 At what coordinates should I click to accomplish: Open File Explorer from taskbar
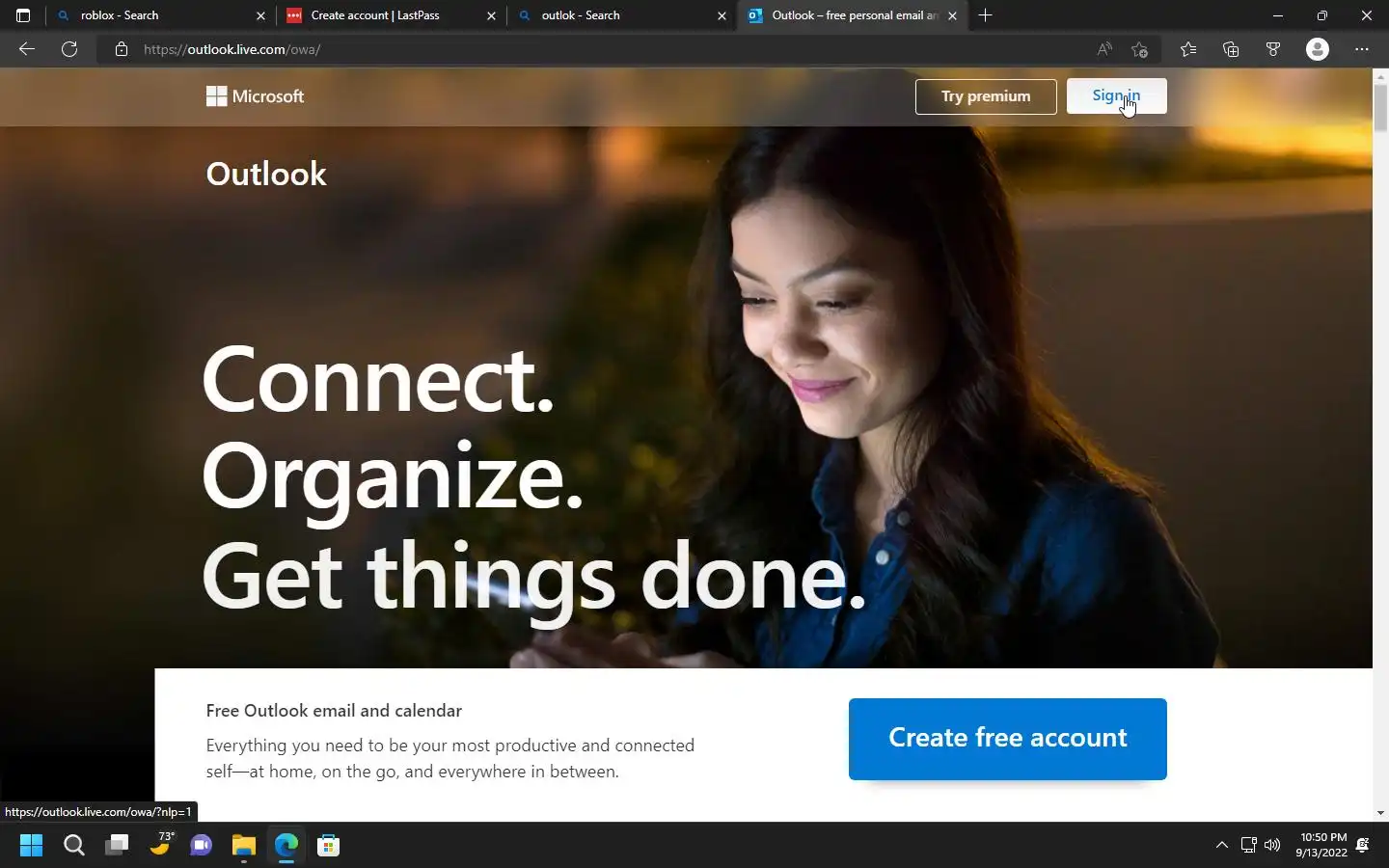tap(244, 846)
